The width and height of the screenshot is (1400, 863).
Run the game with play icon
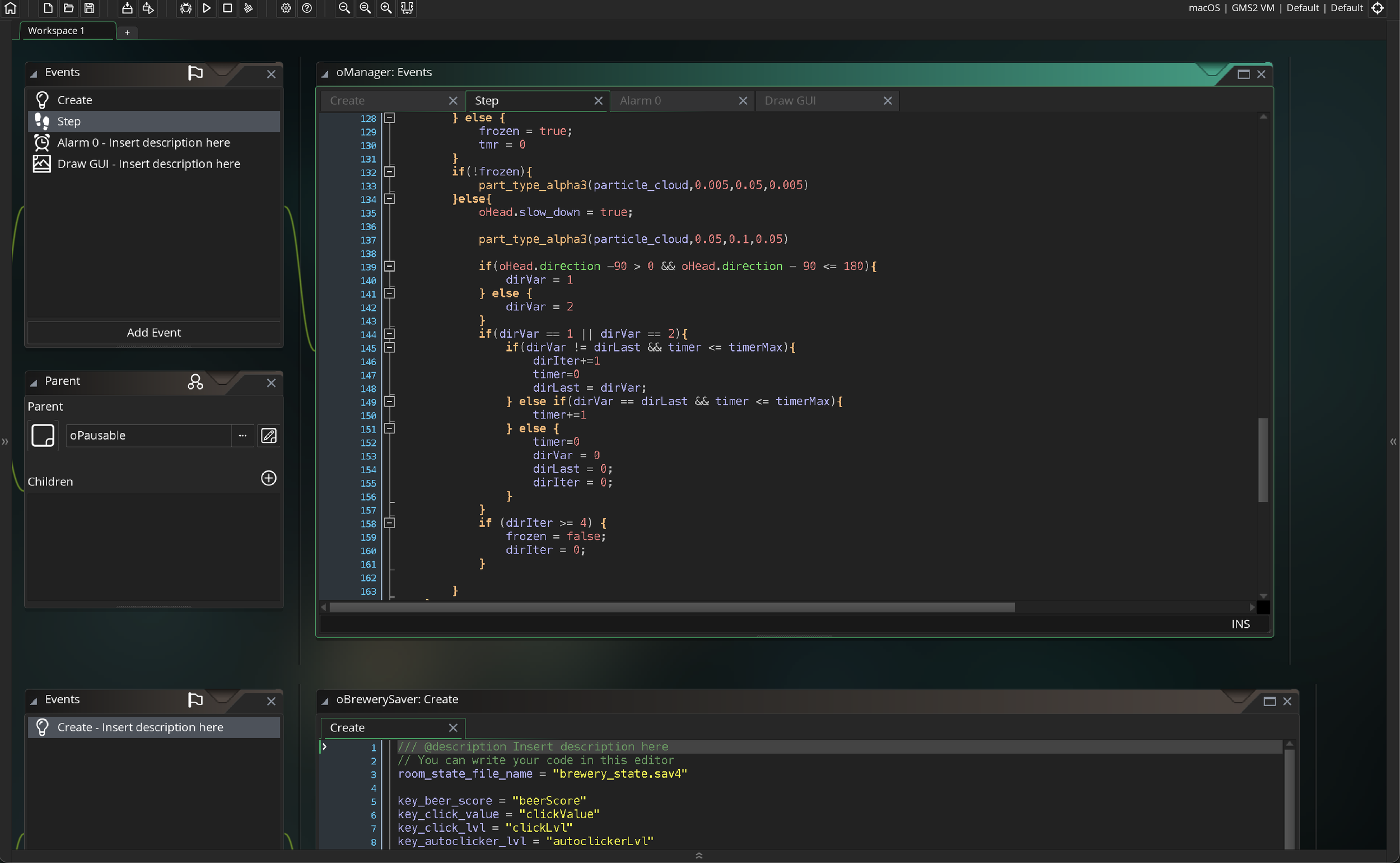(x=207, y=8)
